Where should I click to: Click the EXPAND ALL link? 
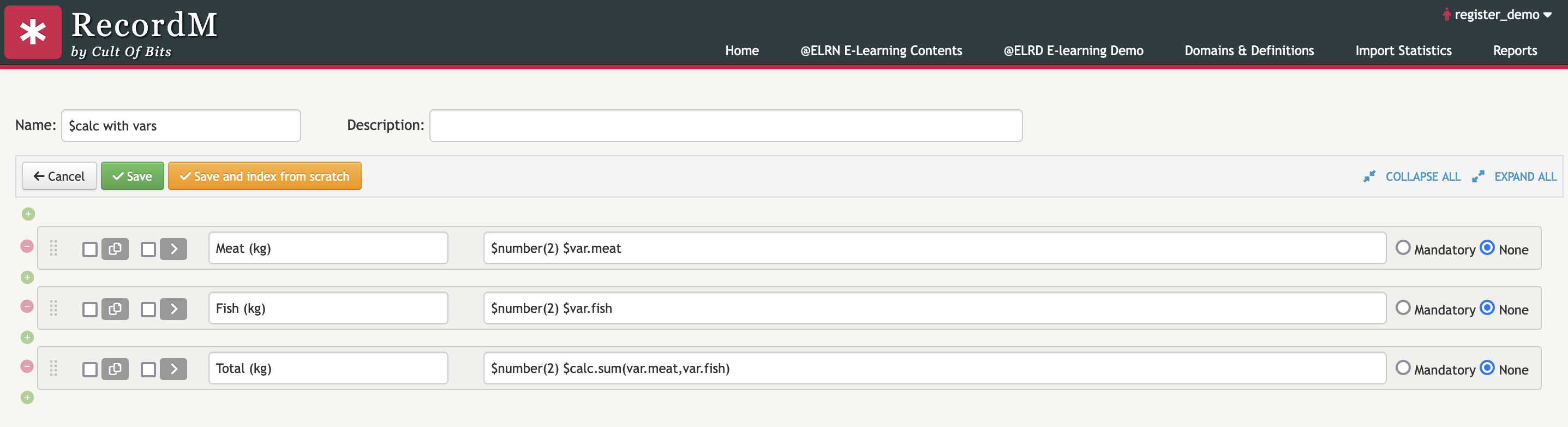point(1525,177)
